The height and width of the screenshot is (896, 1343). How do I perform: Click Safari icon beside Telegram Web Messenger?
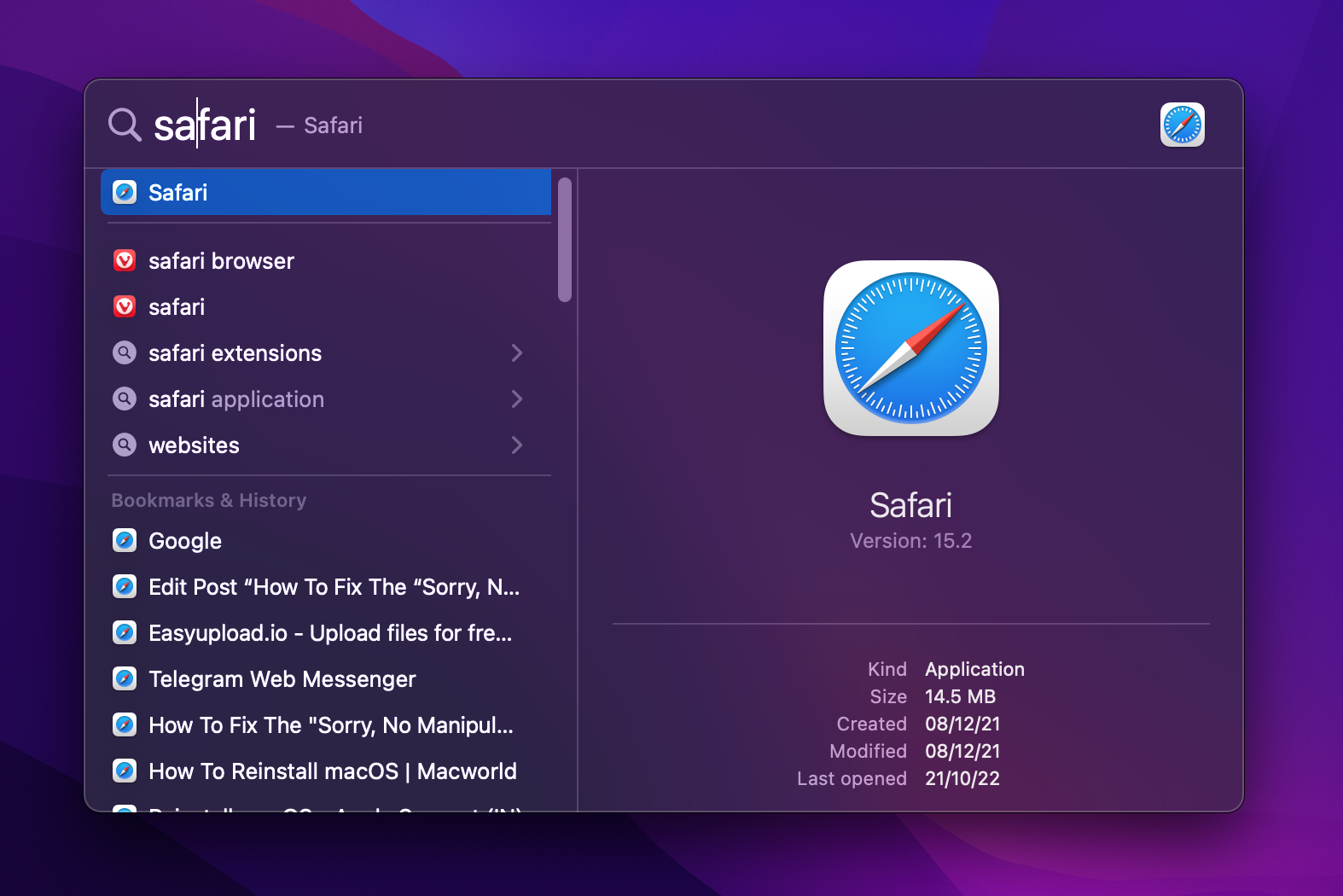pos(125,678)
